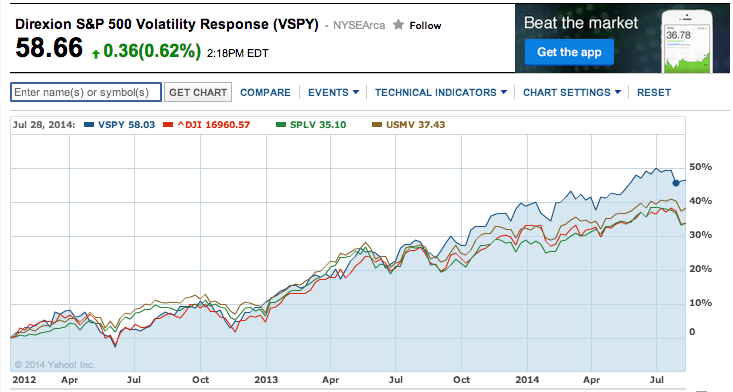Click the 58.66 price value
The height and width of the screenshot is (392, 733).
tap(49, 48)
